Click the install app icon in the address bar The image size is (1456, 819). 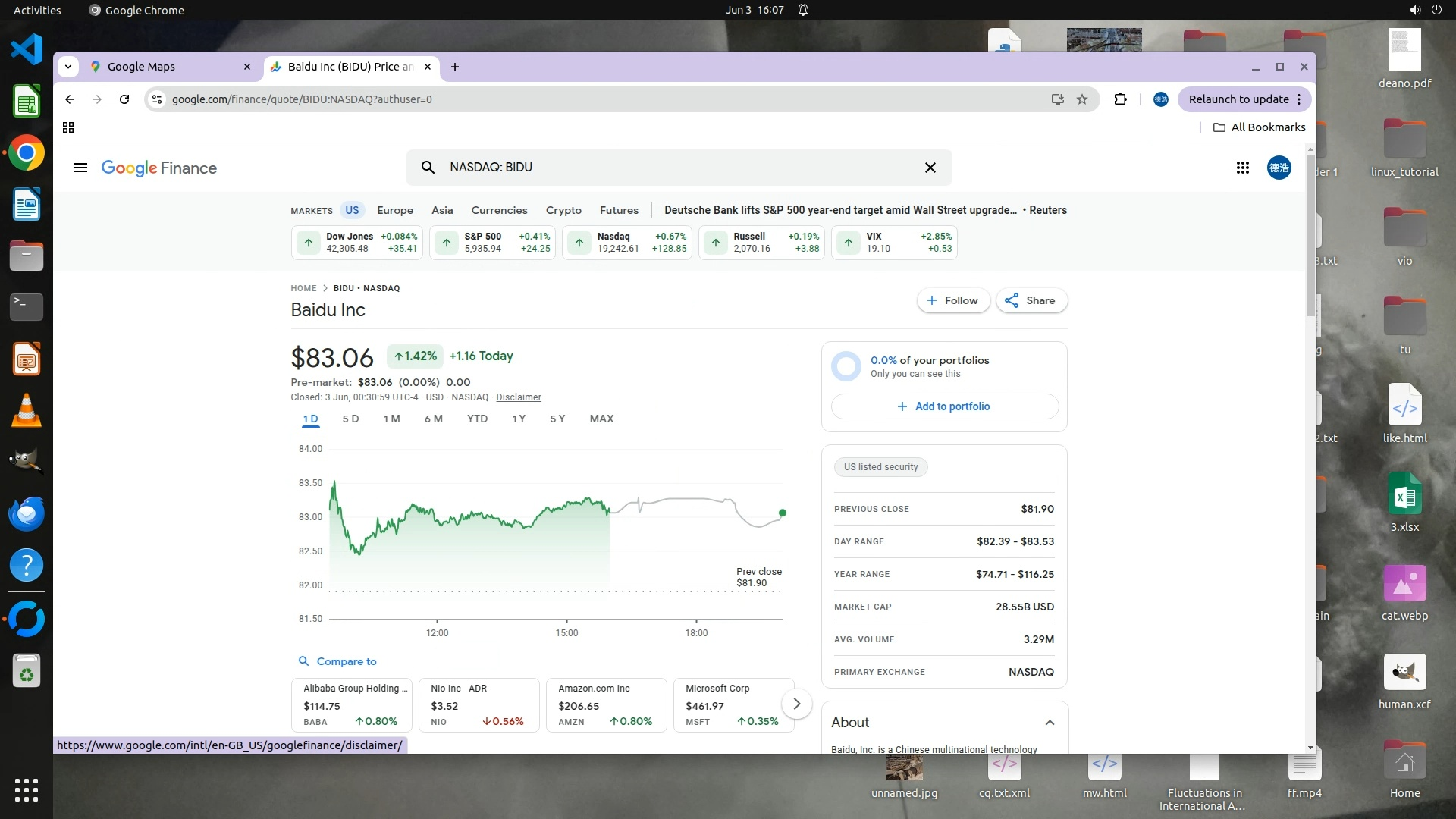1057,99
